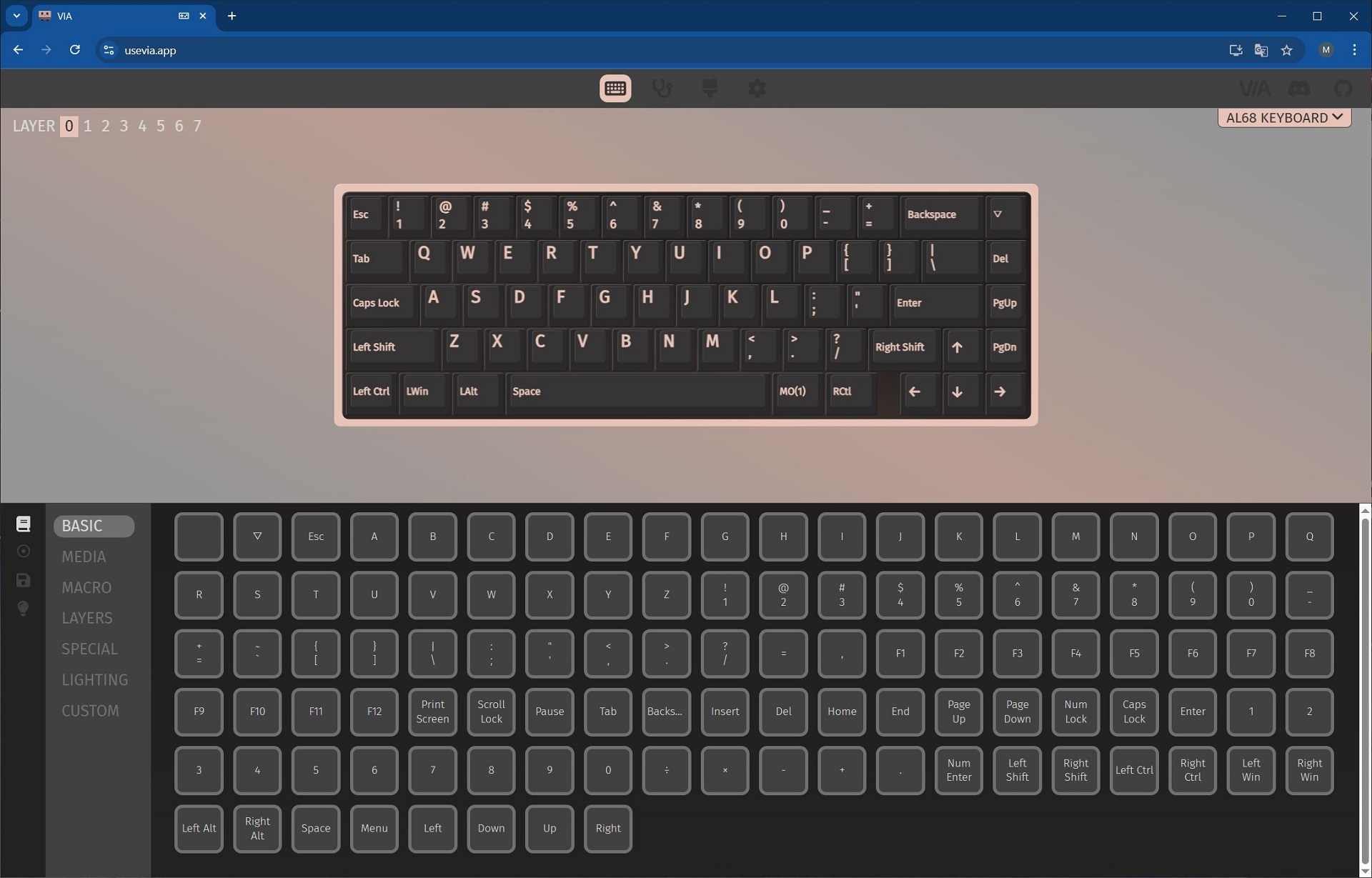
Task: Select the SPECIAL keycode category
Action: [89, 649]
